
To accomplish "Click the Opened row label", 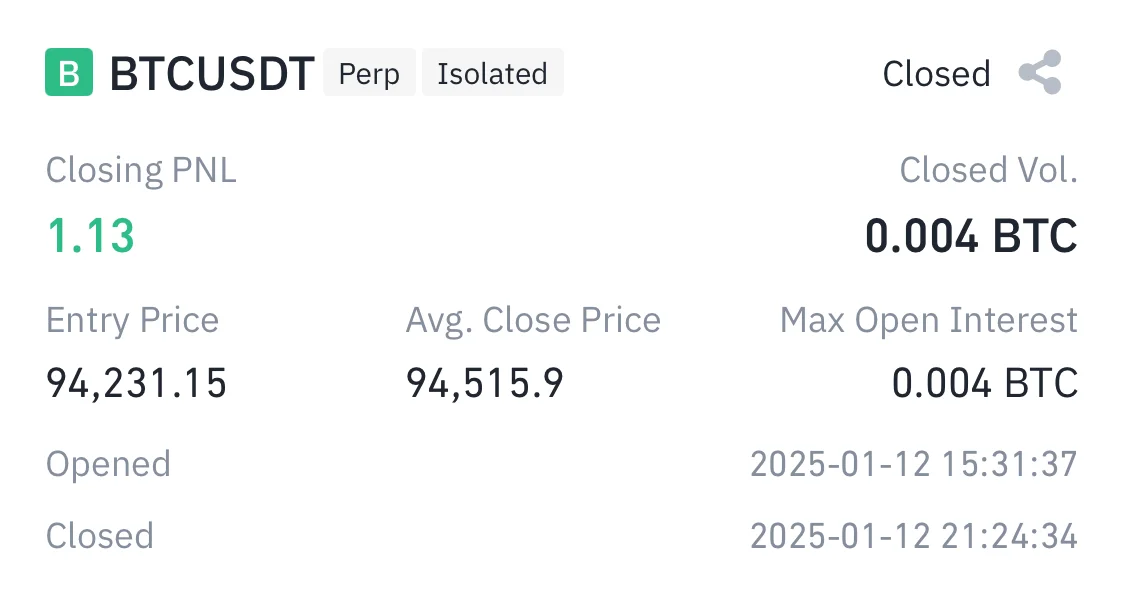I will (108, 464).
